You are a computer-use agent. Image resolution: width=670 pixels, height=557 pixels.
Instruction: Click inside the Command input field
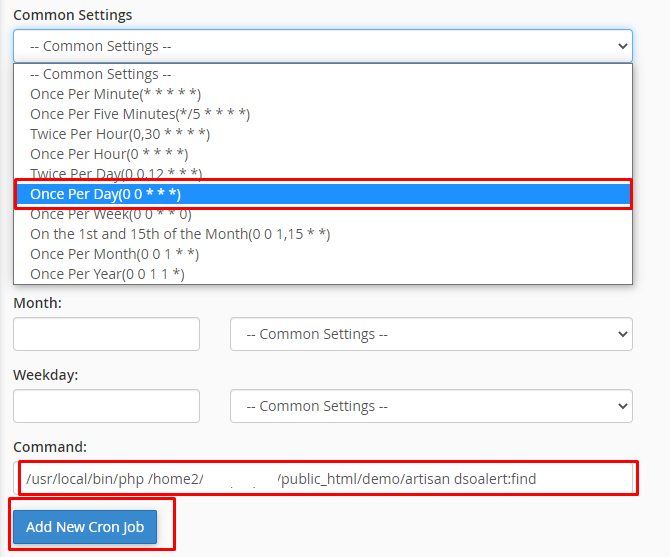[x=326, y=479]
